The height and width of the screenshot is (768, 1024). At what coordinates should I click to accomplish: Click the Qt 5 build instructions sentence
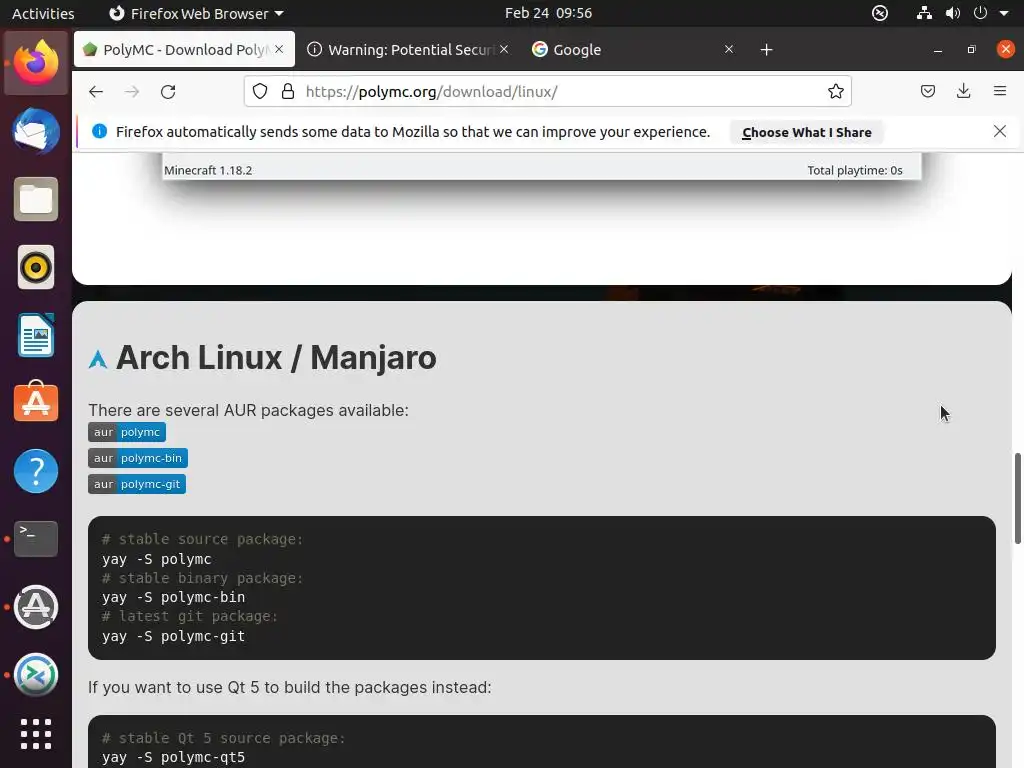click(x=290, y=688)
